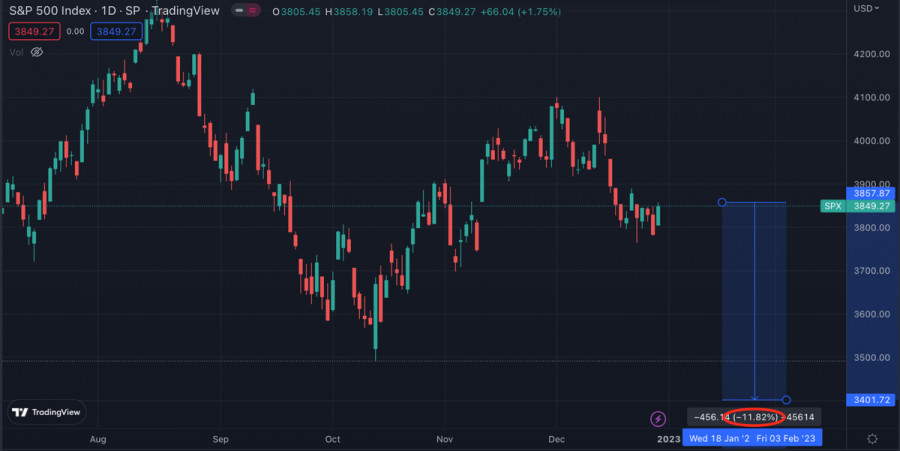Click the Nov label on time axis
The width and height of the screenshot is (900, 451).
point(444,439)
